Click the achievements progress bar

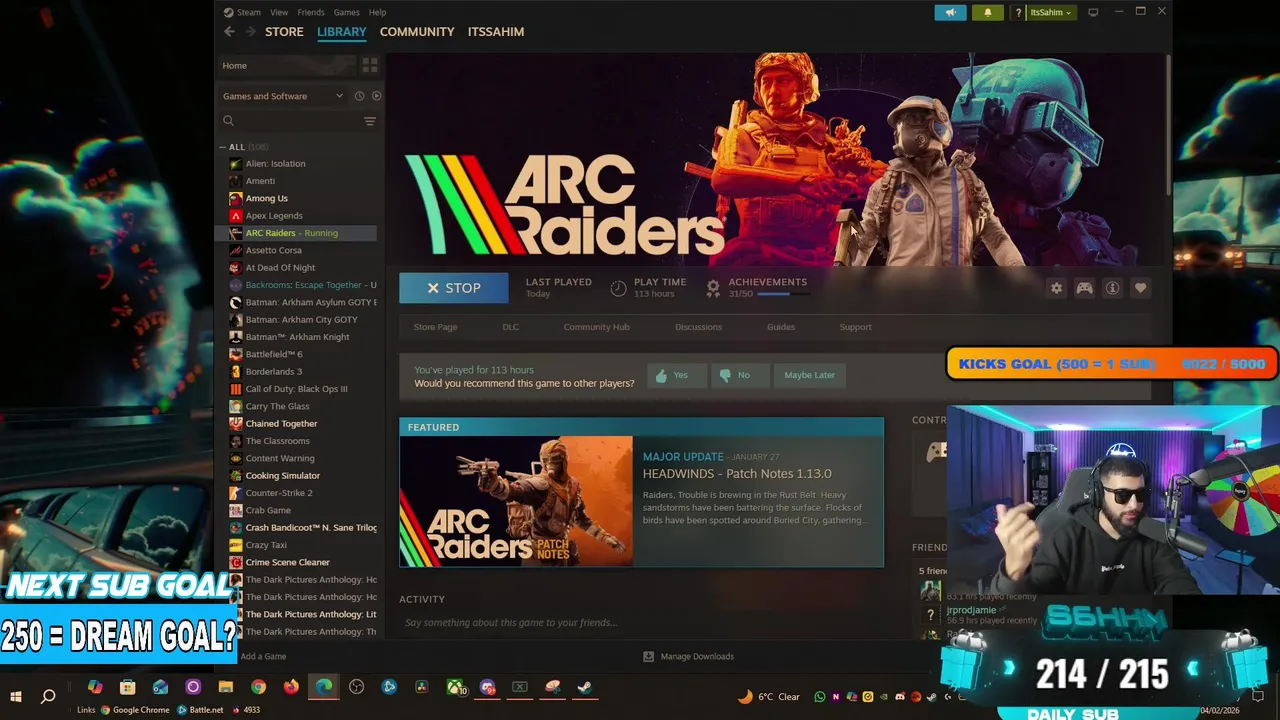click(782, 294)
